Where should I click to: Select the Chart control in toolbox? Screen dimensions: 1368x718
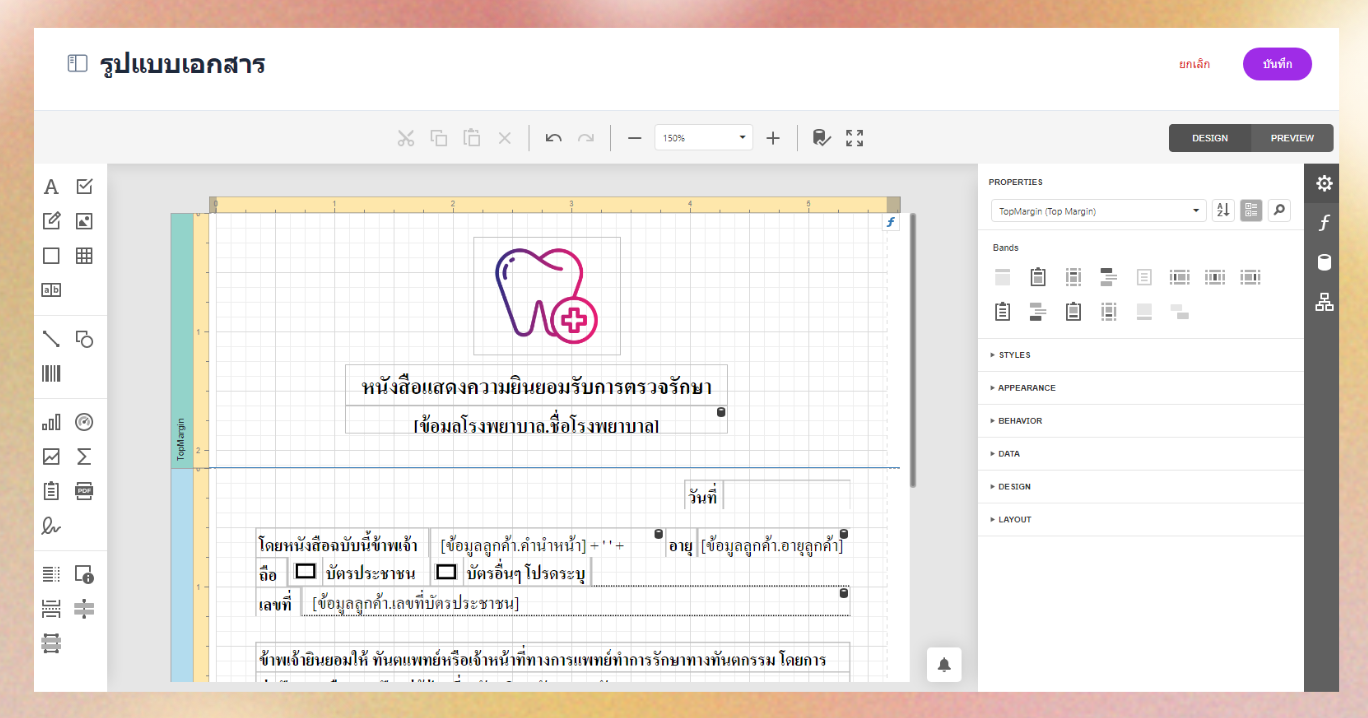(51, 422)
